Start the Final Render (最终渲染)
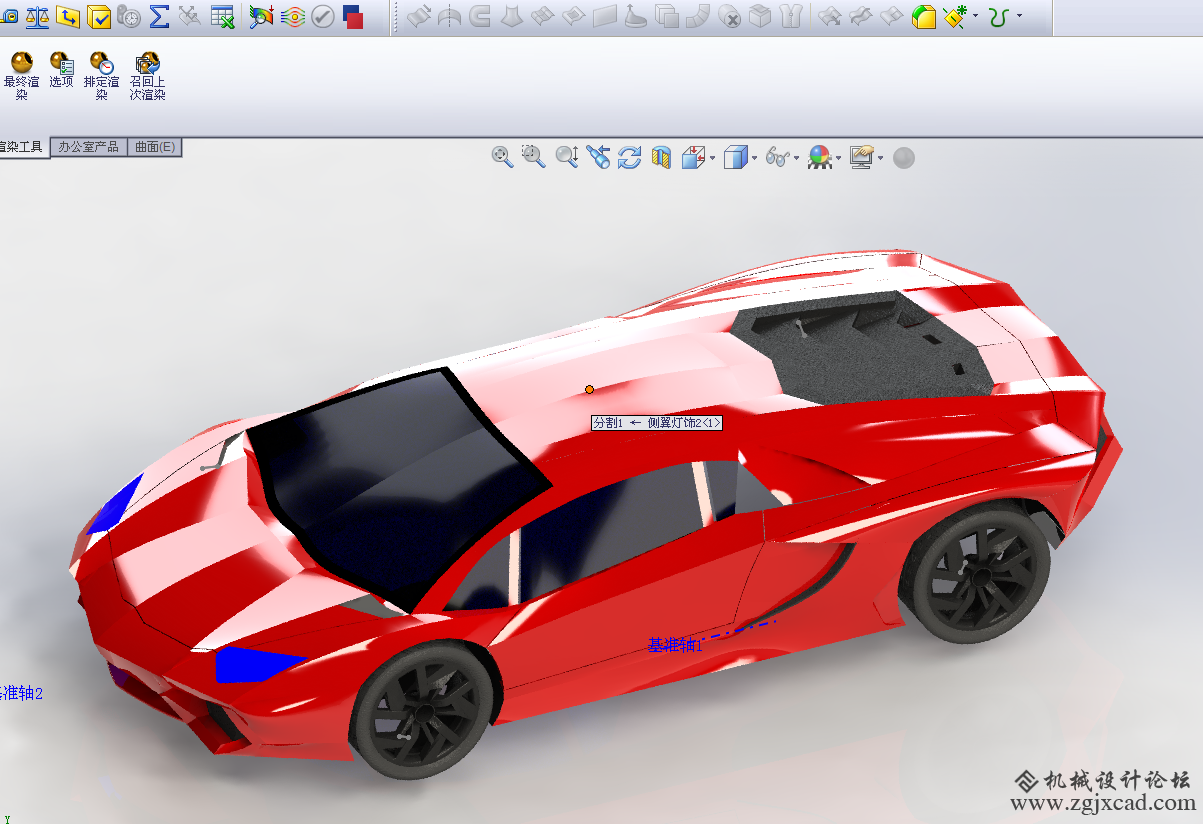Screen dimensions: 1203x824 [22, 76]
